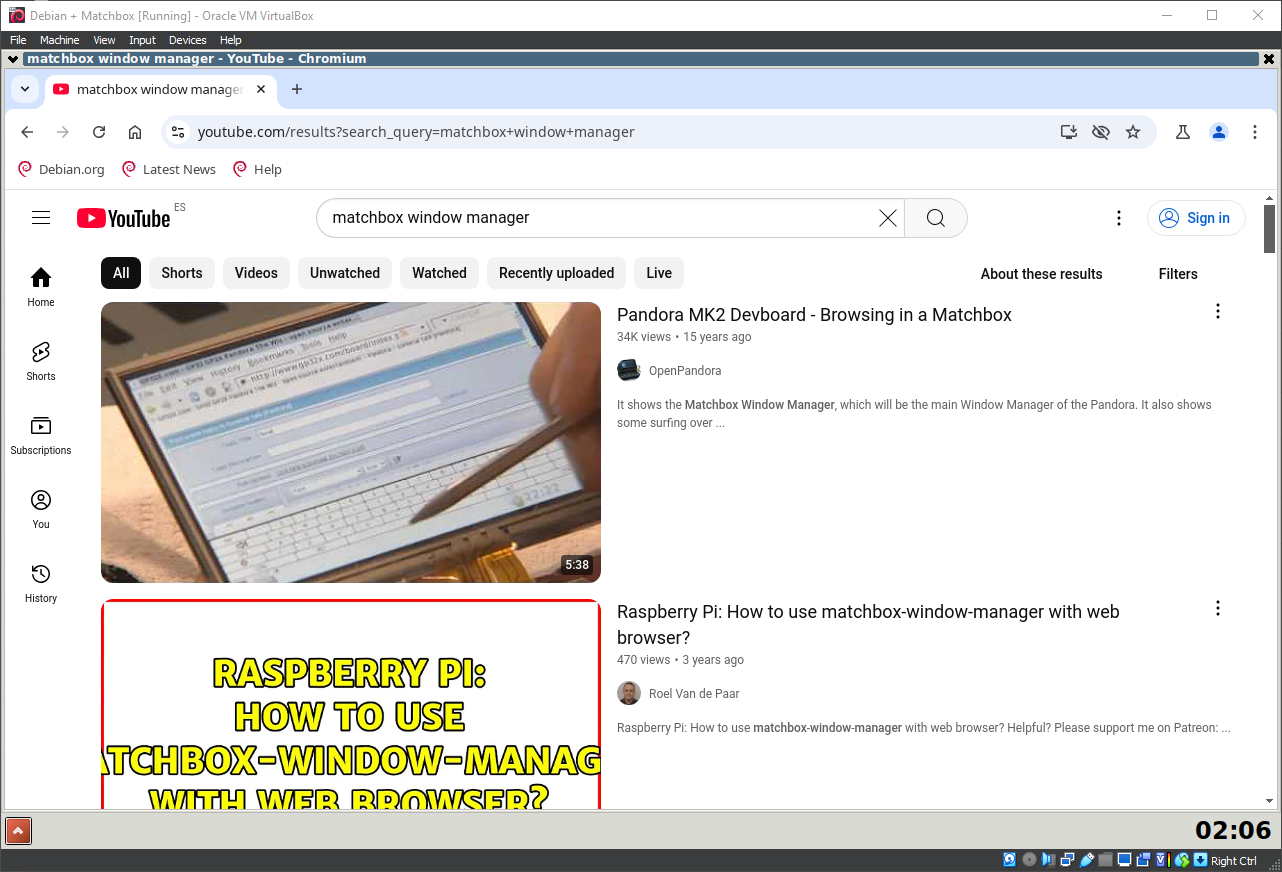Click the Sign in button
1282x872 pixels.
point(1196,217)
